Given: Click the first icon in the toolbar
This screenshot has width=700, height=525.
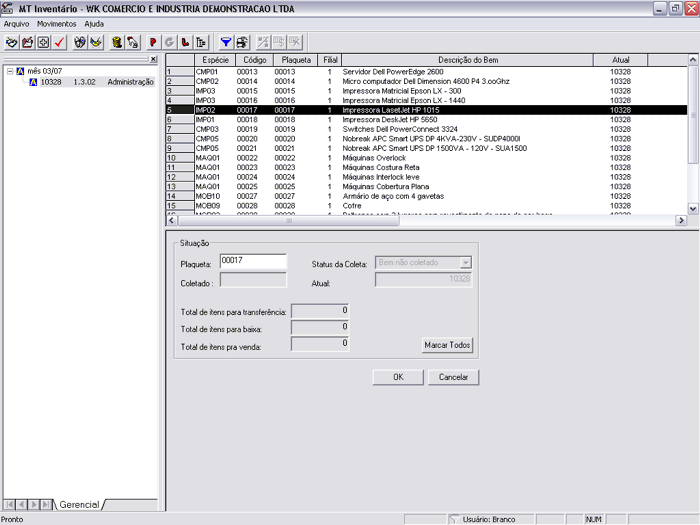Looking at the screenshot, I should pyautogui.click(x=11, y=42).
